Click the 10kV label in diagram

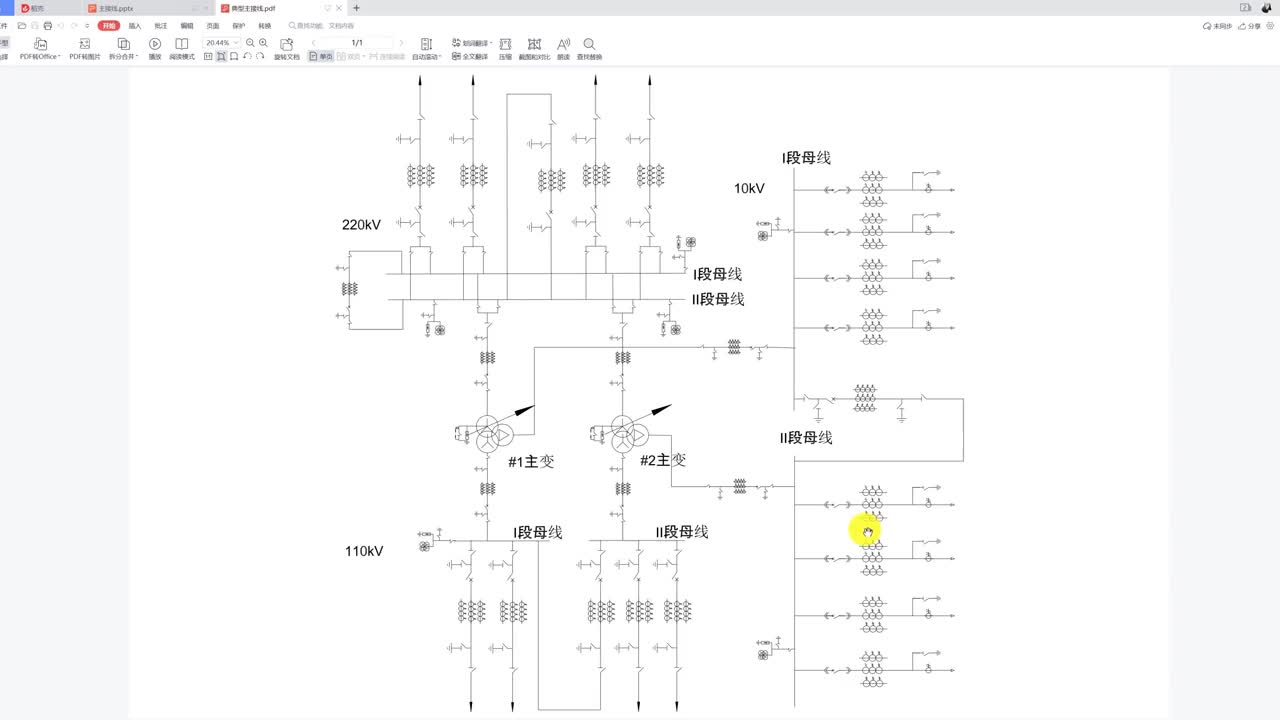click(749, 188)
